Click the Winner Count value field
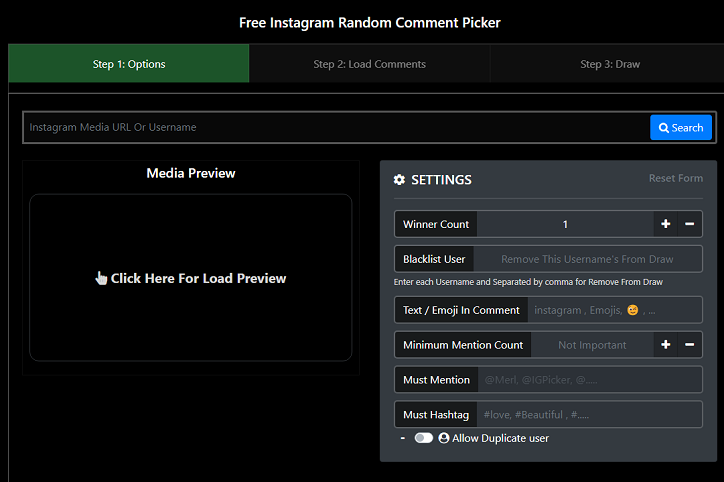The height and width of the screenshot is (482, 724). [x=565, y=224]
